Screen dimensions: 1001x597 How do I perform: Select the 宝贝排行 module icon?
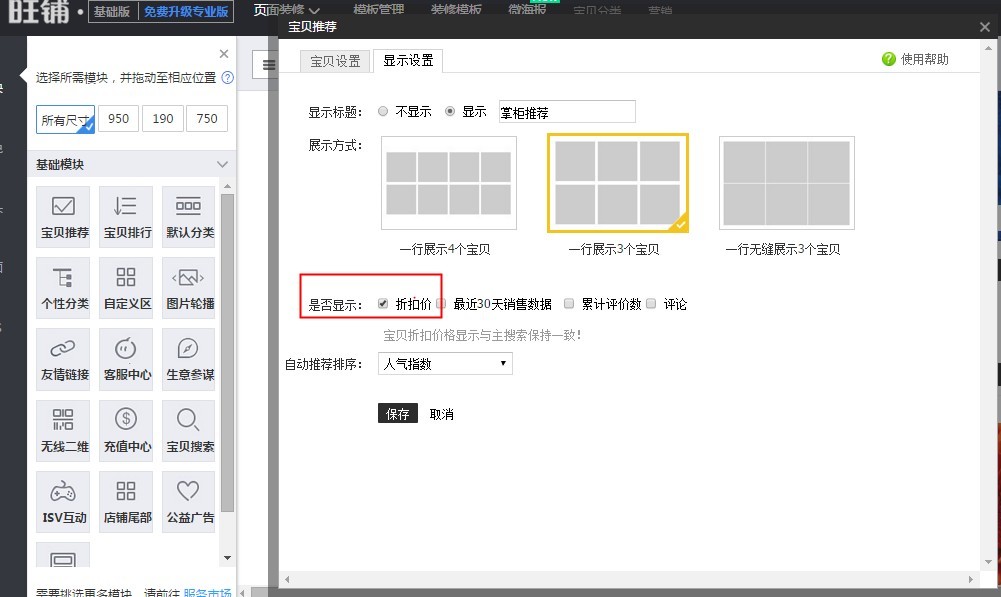tap(126, 216)
